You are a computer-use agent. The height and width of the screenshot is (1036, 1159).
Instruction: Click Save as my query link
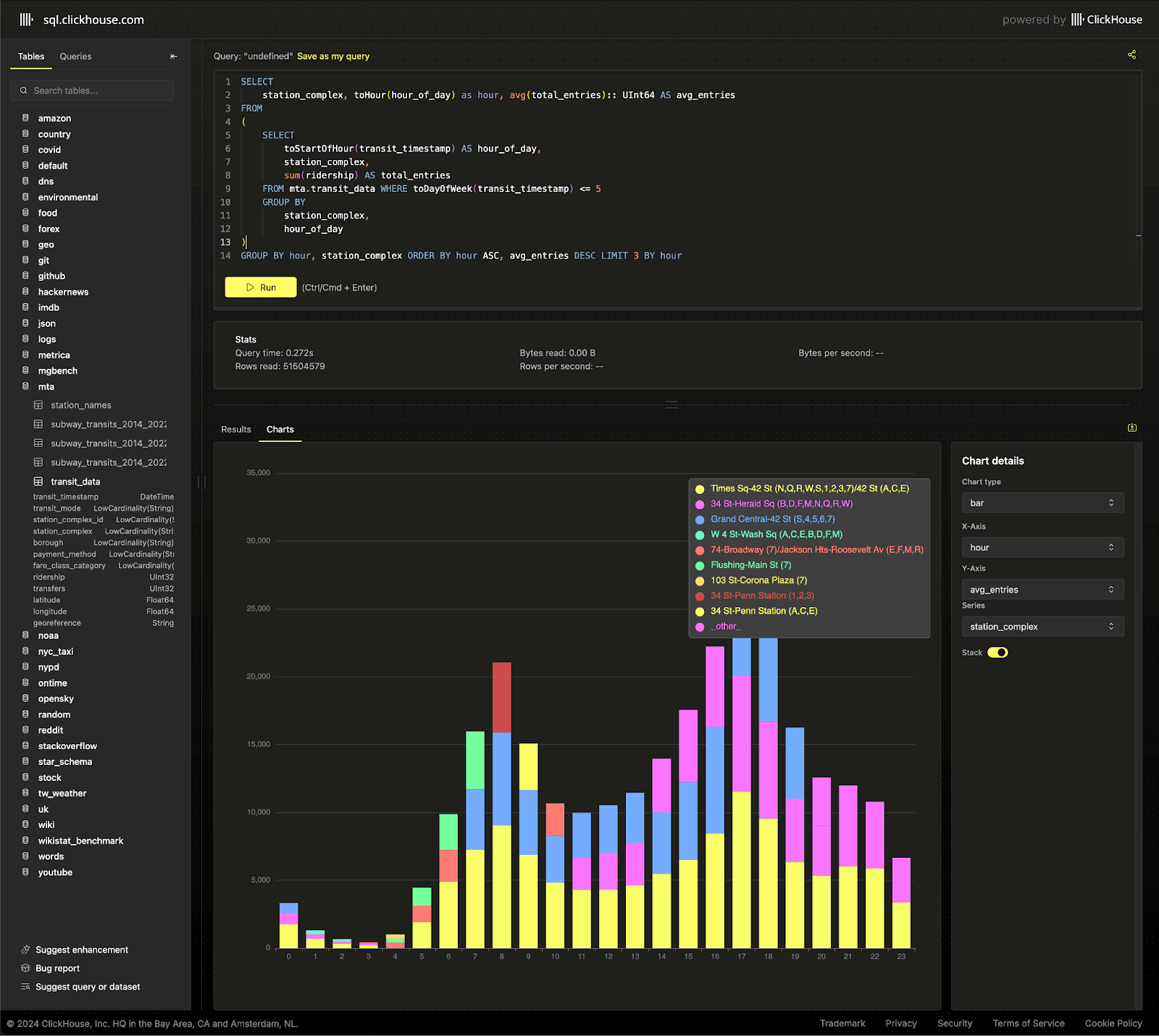[333, 57]
